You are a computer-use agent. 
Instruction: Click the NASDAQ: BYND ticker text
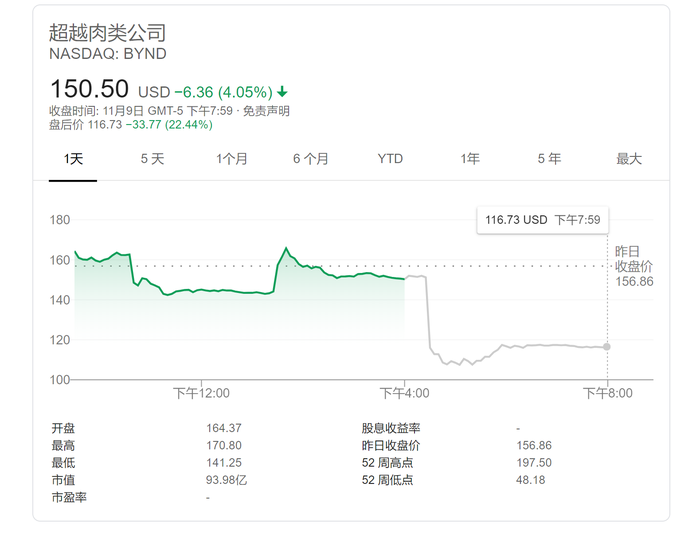108,54
